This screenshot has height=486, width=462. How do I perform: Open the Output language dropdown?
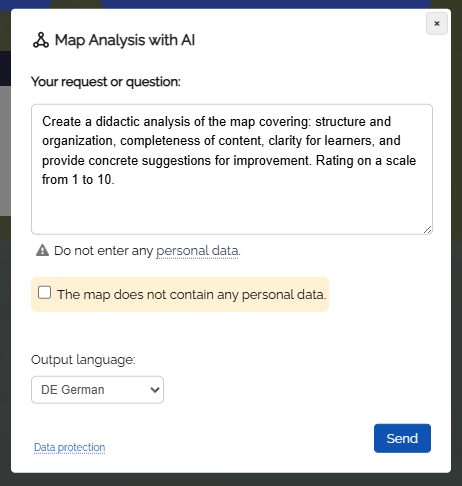click(x=97, y=390)
